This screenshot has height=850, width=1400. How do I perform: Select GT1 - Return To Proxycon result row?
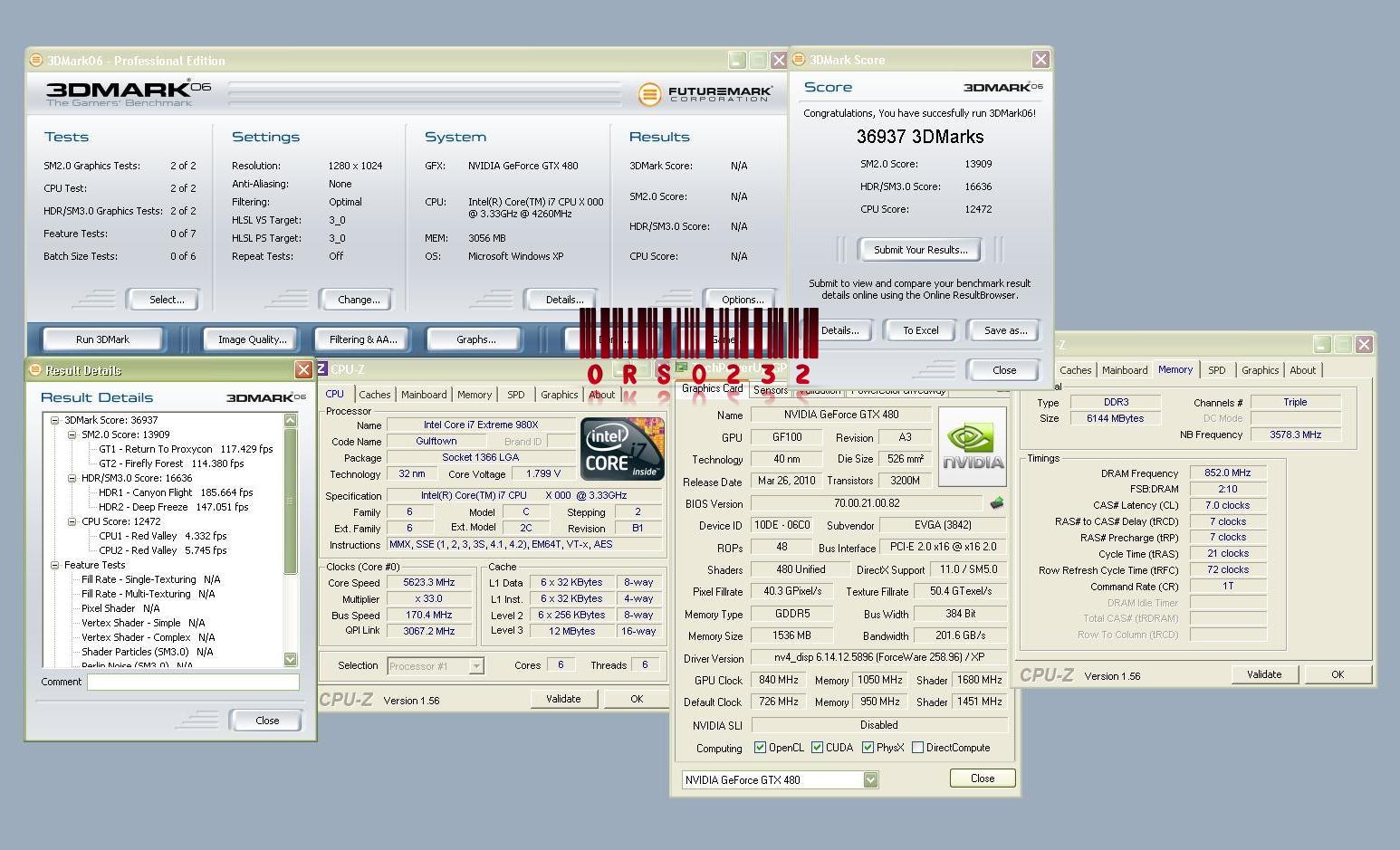[186, 449]
